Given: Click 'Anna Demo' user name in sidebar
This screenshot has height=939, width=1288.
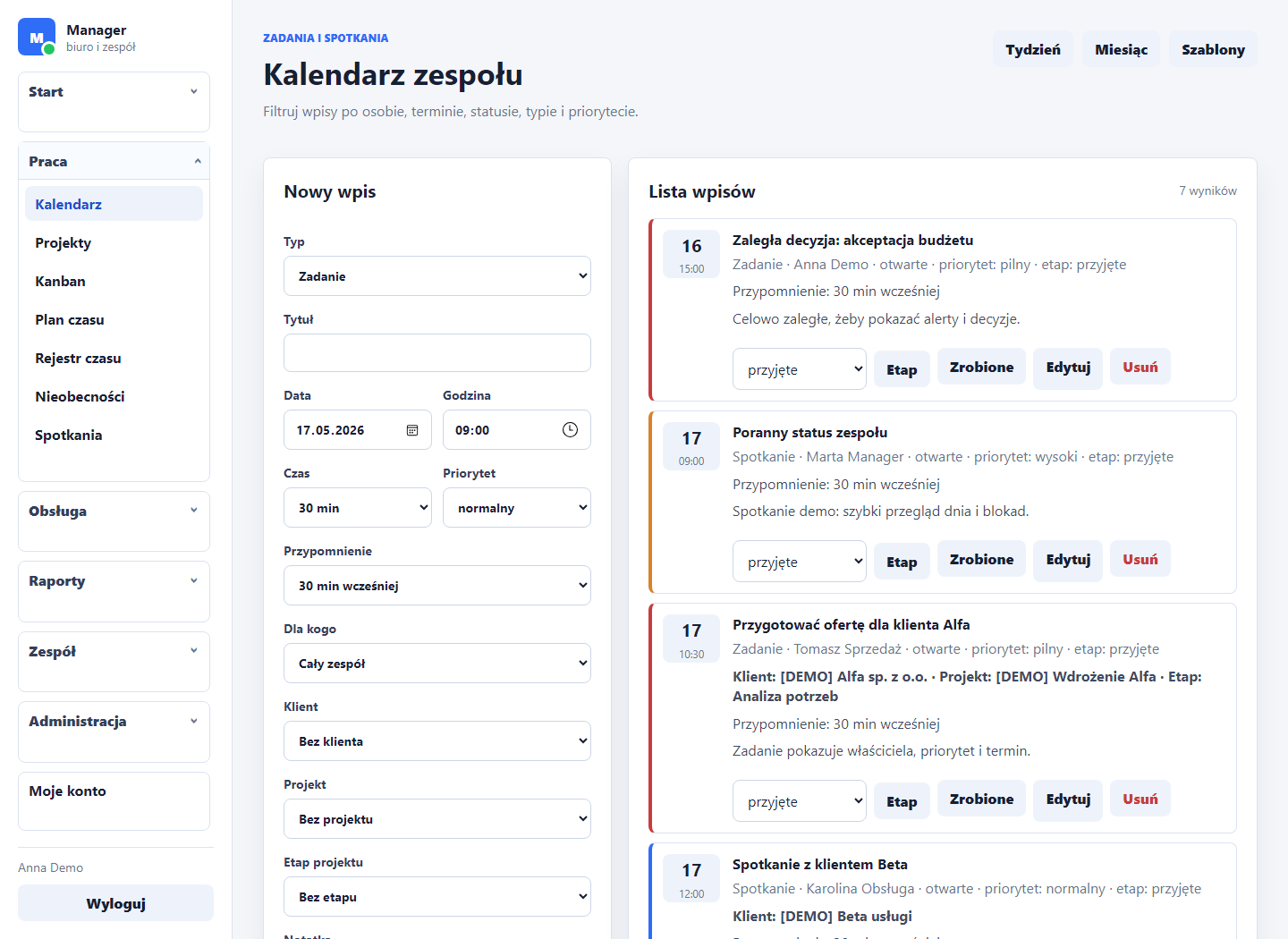Looking at the screenshot, I should 50,867.
